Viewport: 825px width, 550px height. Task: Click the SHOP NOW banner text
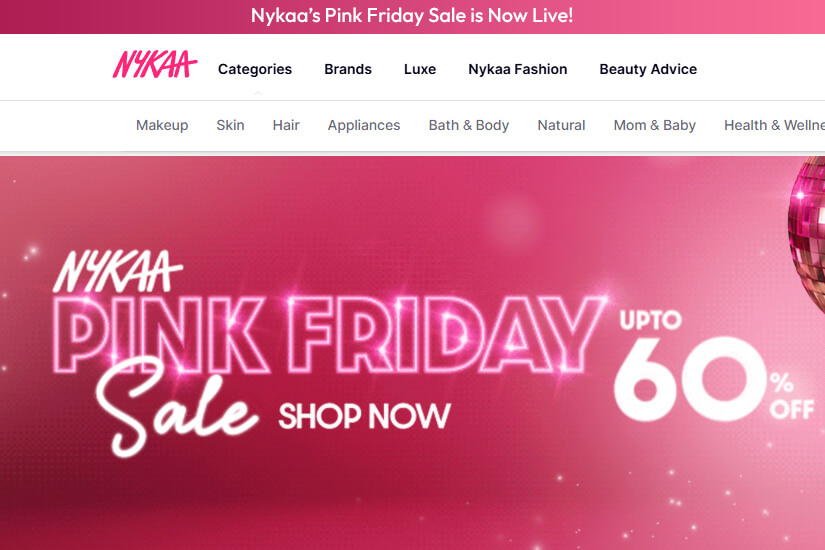[x=365, y=416]
